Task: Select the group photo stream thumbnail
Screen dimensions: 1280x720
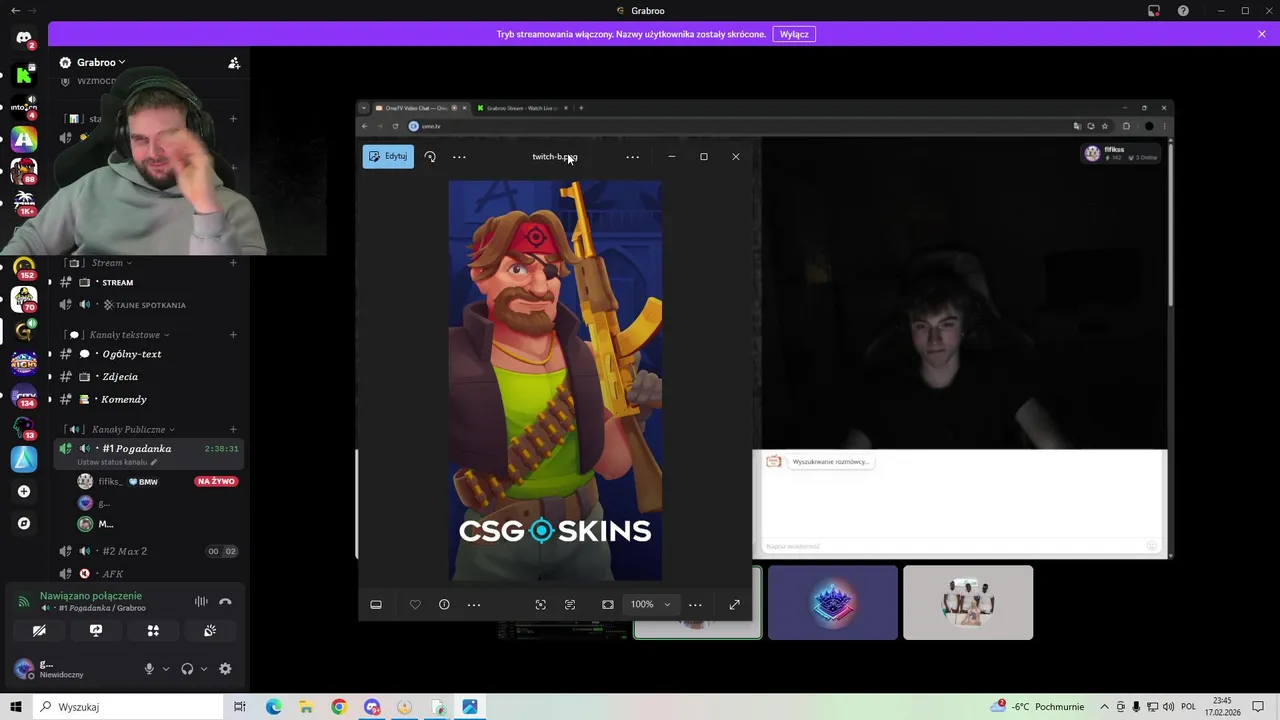Action: (968, 603)
